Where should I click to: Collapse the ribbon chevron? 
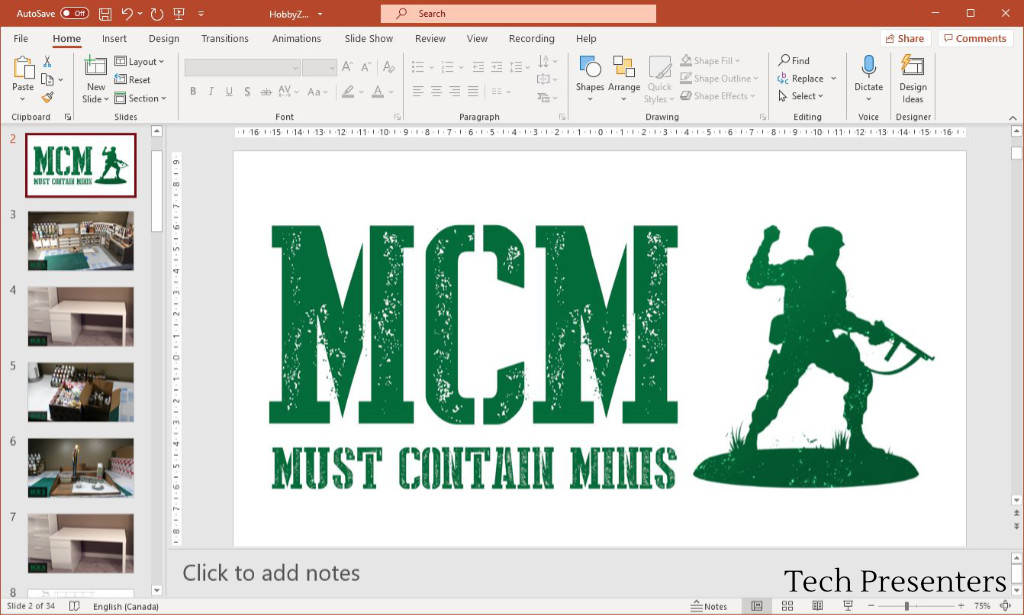point(1013,118)
